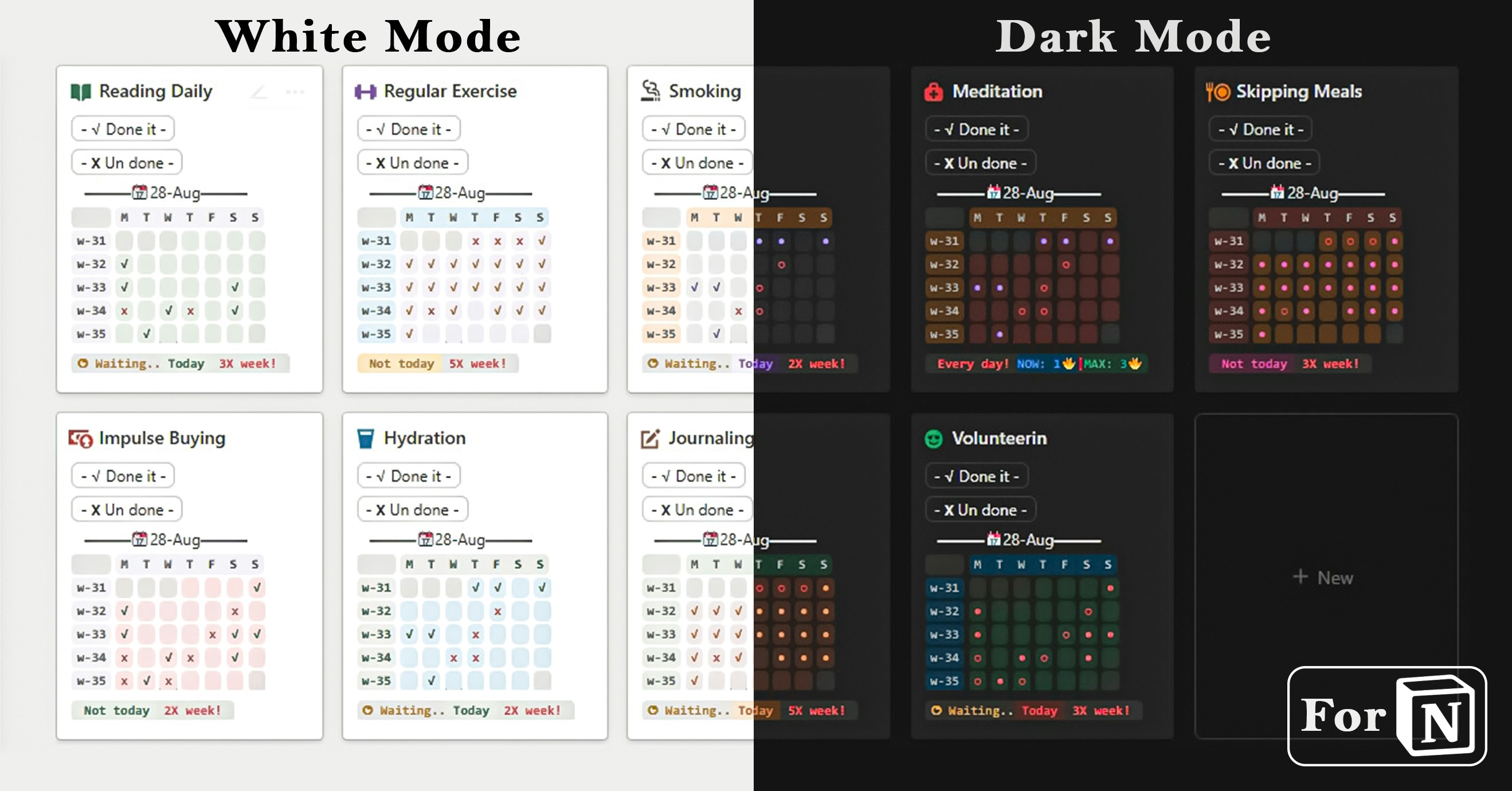Screen dimensions: 1512x791
Task: Click the plus icon beside New
Action: pos(1300,577)
